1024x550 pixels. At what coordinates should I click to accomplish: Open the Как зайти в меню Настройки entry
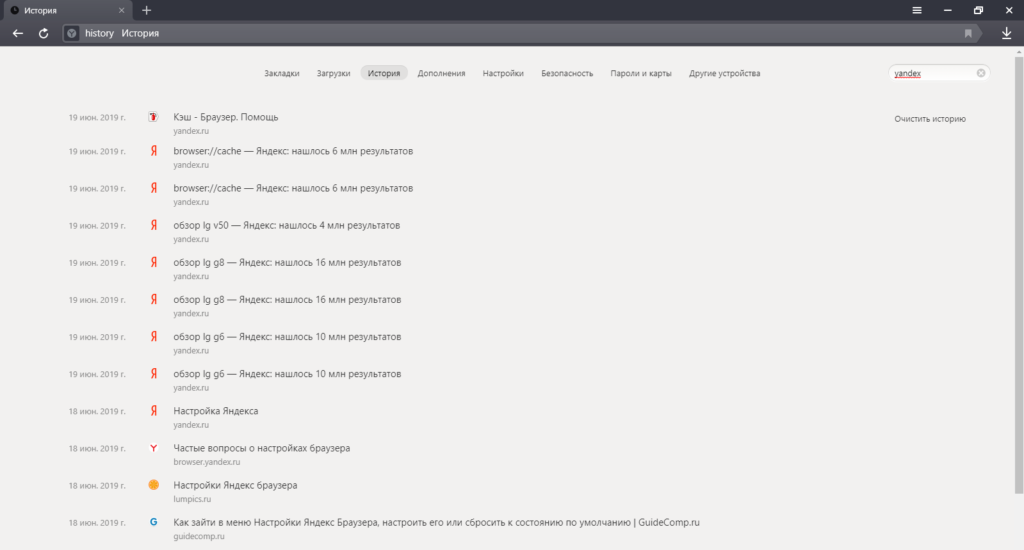[436, 523]
